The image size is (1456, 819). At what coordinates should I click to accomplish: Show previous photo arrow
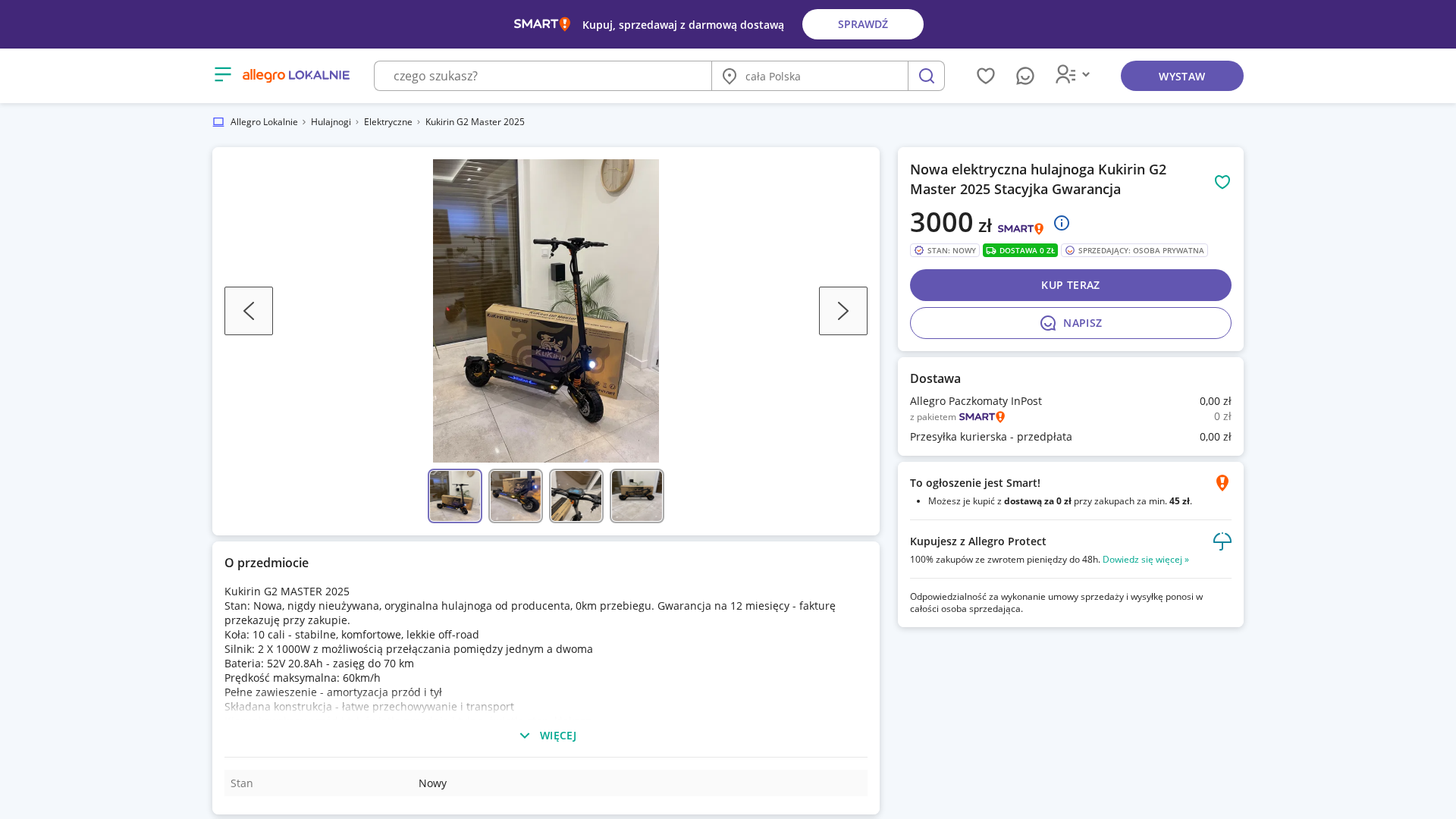click(x=249, y=311)
